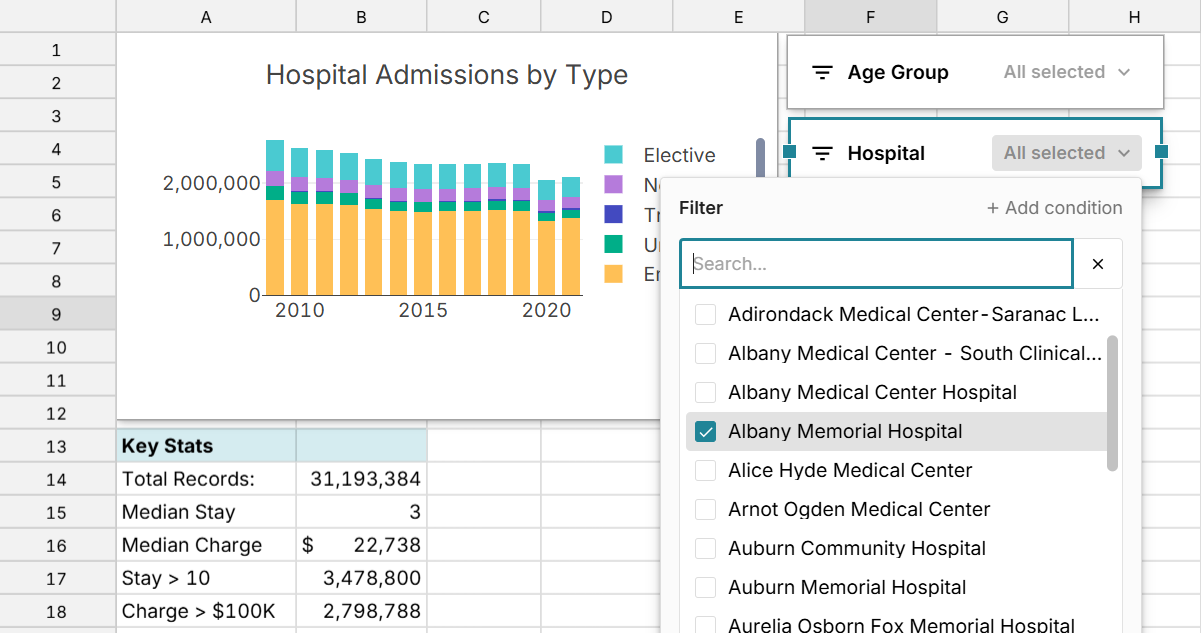This screenshot has height=633, width=1201.
Task: Click the Age Group filter funnel icon
Action: (x=822, y=71)
